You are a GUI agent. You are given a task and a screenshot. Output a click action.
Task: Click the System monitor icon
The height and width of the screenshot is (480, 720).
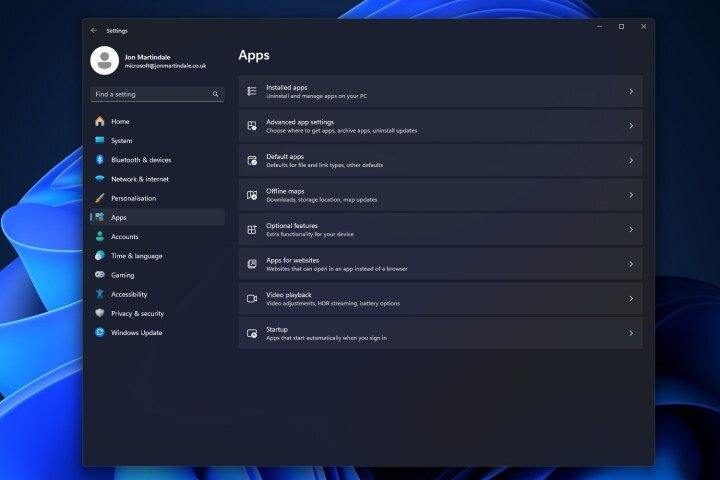click(100, 140)
